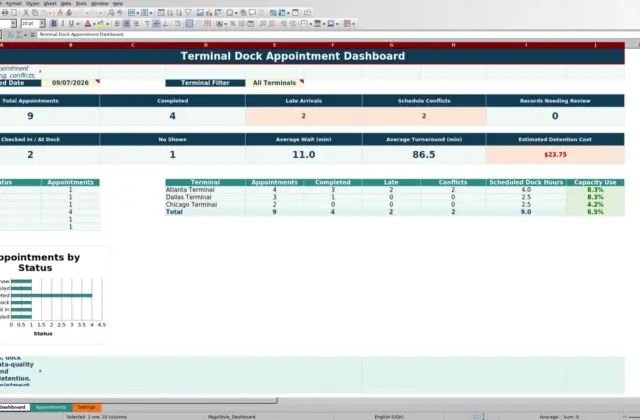The image size is (640, 420).
Task: Toggle Bold formatting
Action: click(x=54, y=24)
